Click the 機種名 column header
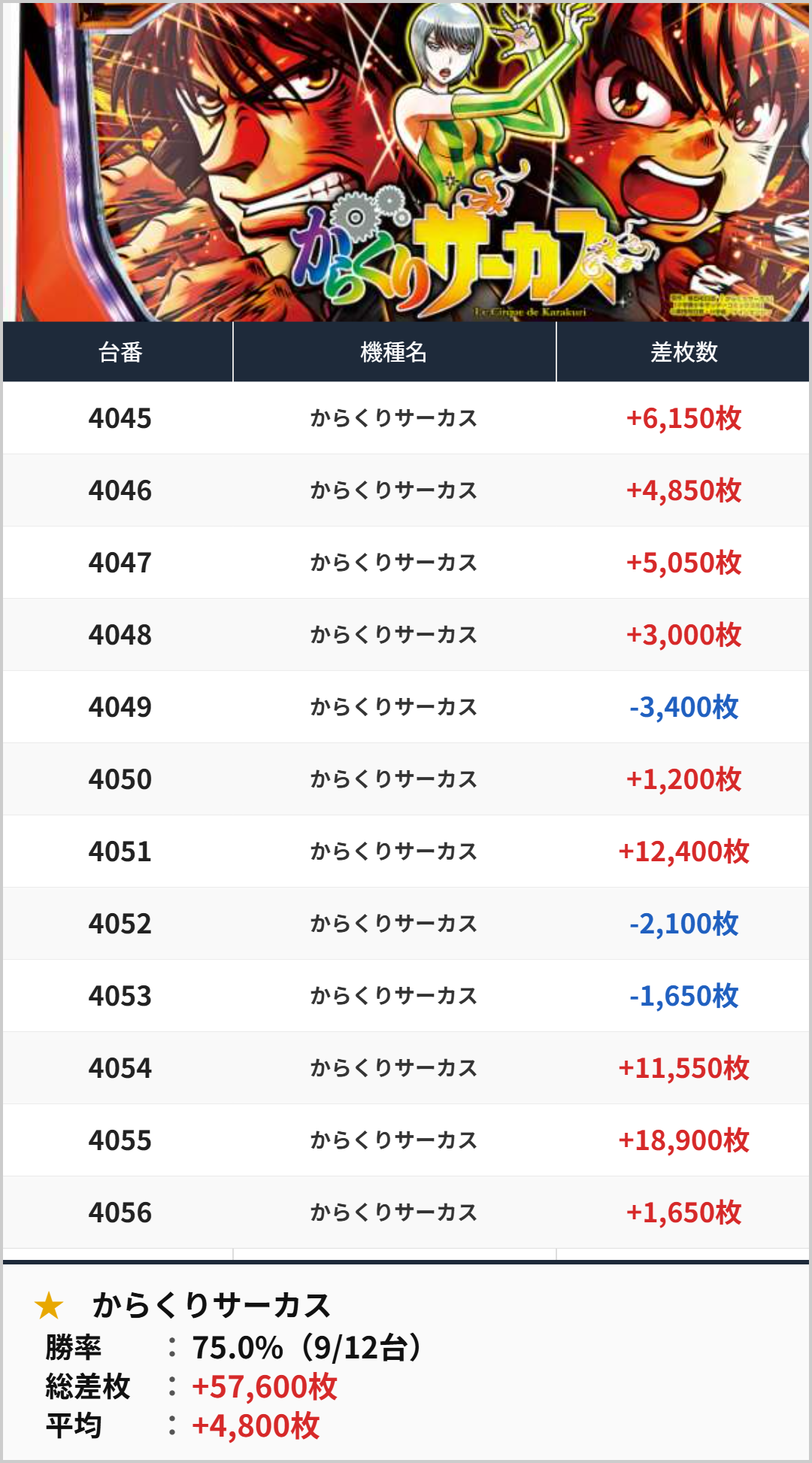Image resolution: width=812 pixels, height=1463 pixels. 394,352
